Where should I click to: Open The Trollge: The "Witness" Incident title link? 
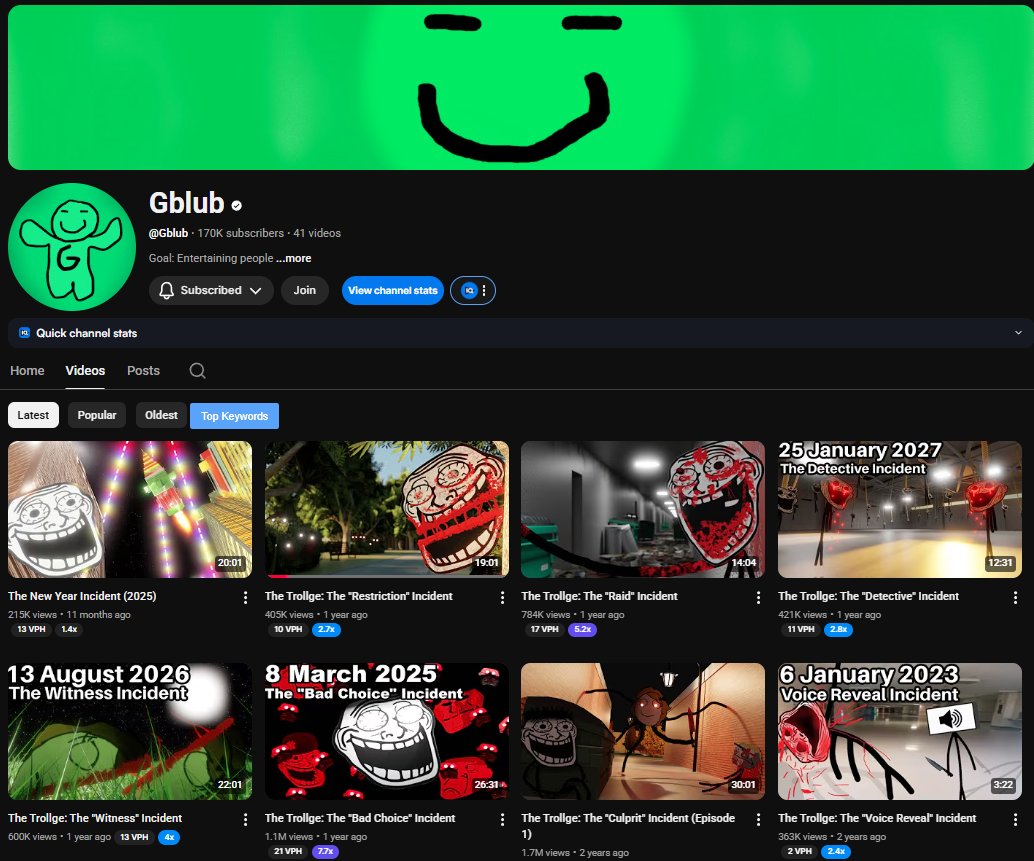95,818
